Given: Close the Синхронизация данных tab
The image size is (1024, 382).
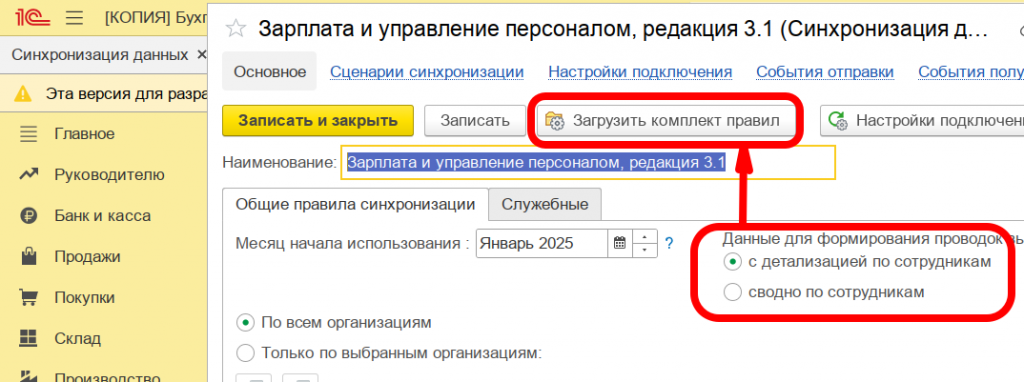Looking at the screenshot, I should tap(201, 55).
